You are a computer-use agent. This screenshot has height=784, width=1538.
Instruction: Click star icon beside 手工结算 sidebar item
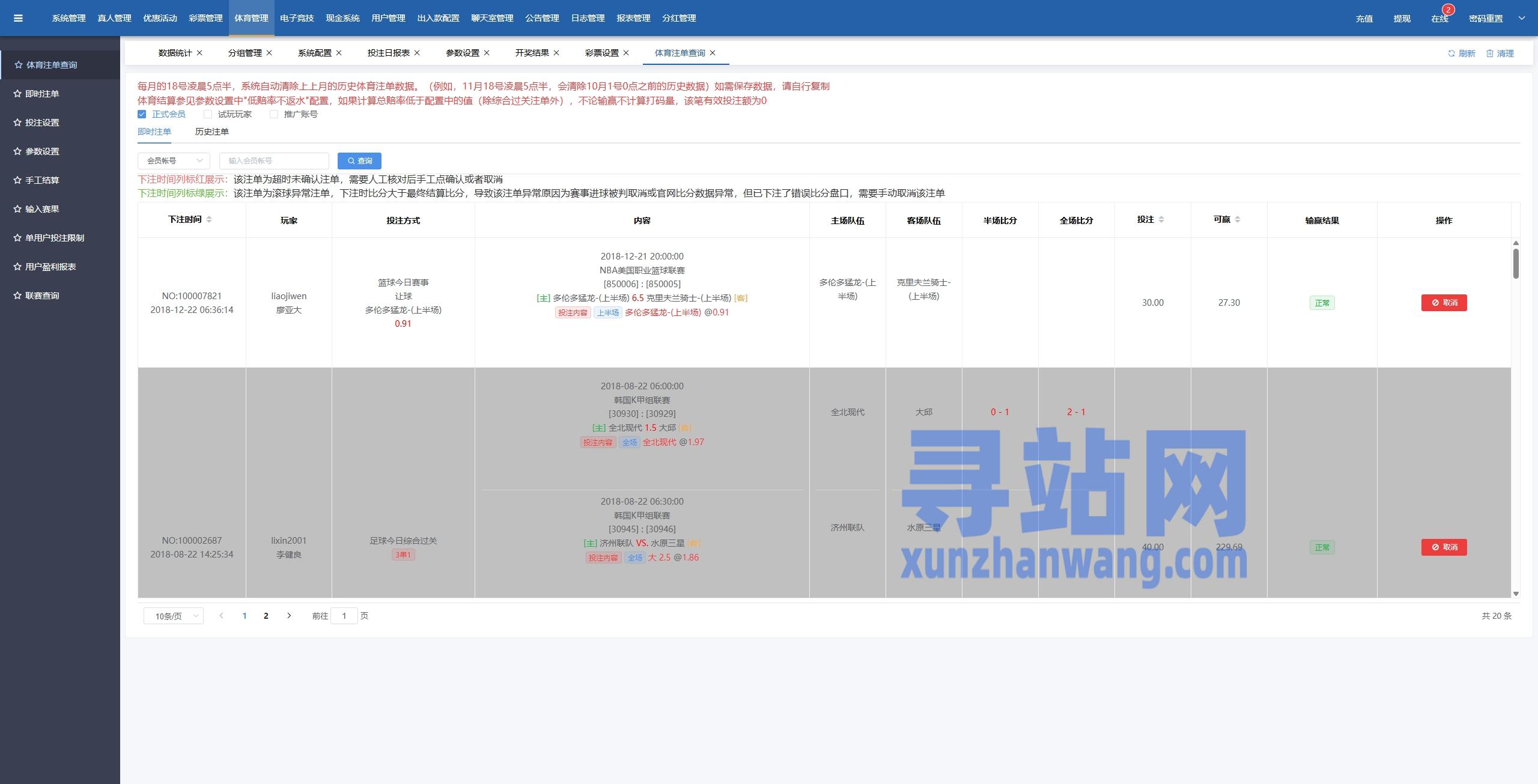[17, 180]
